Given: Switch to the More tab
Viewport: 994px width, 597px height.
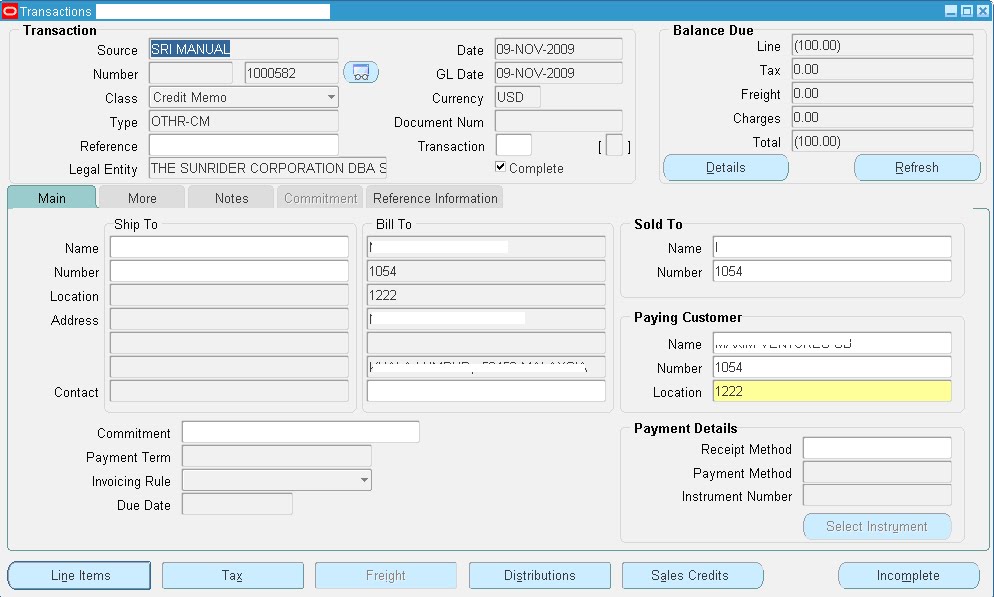Looking at the screenshot, I should [140, 197].
